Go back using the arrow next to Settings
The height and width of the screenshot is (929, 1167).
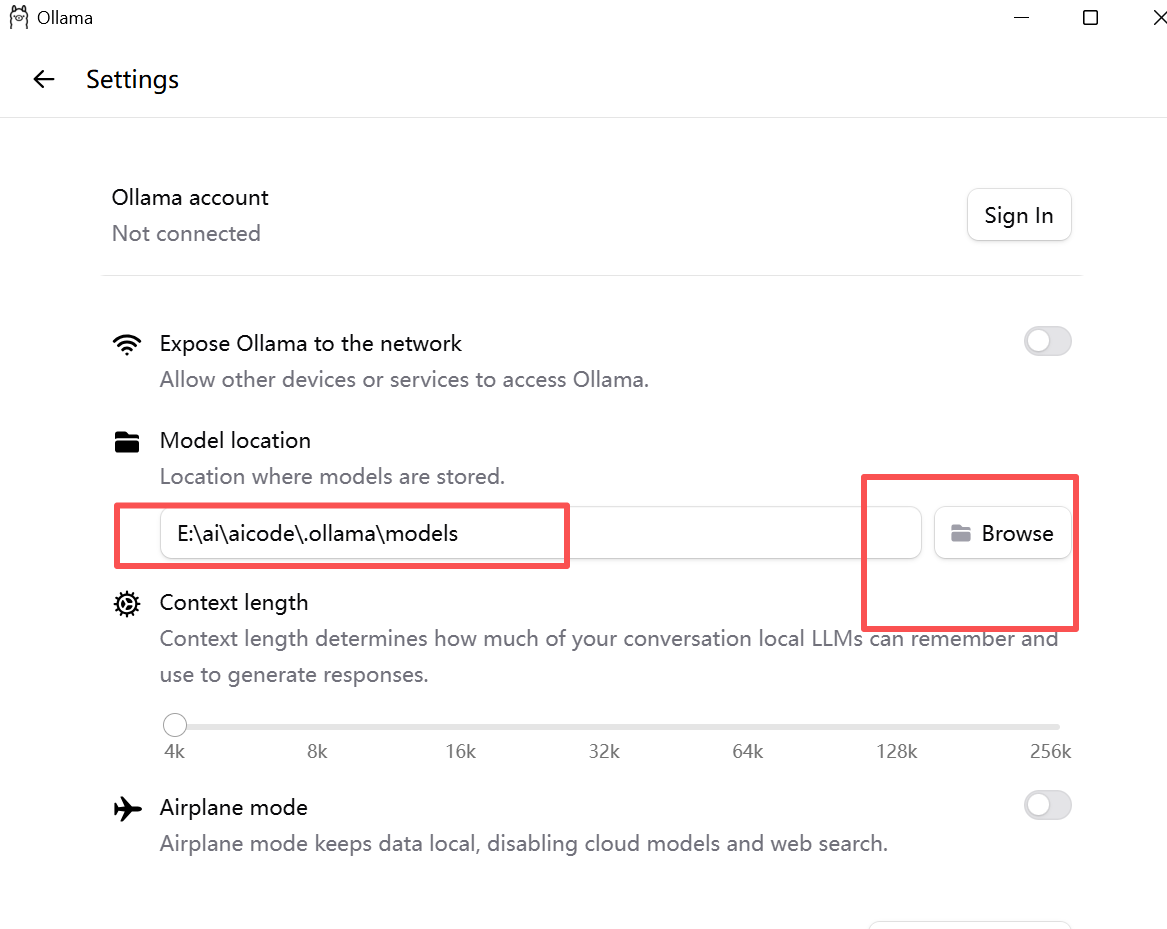(44, 79)
